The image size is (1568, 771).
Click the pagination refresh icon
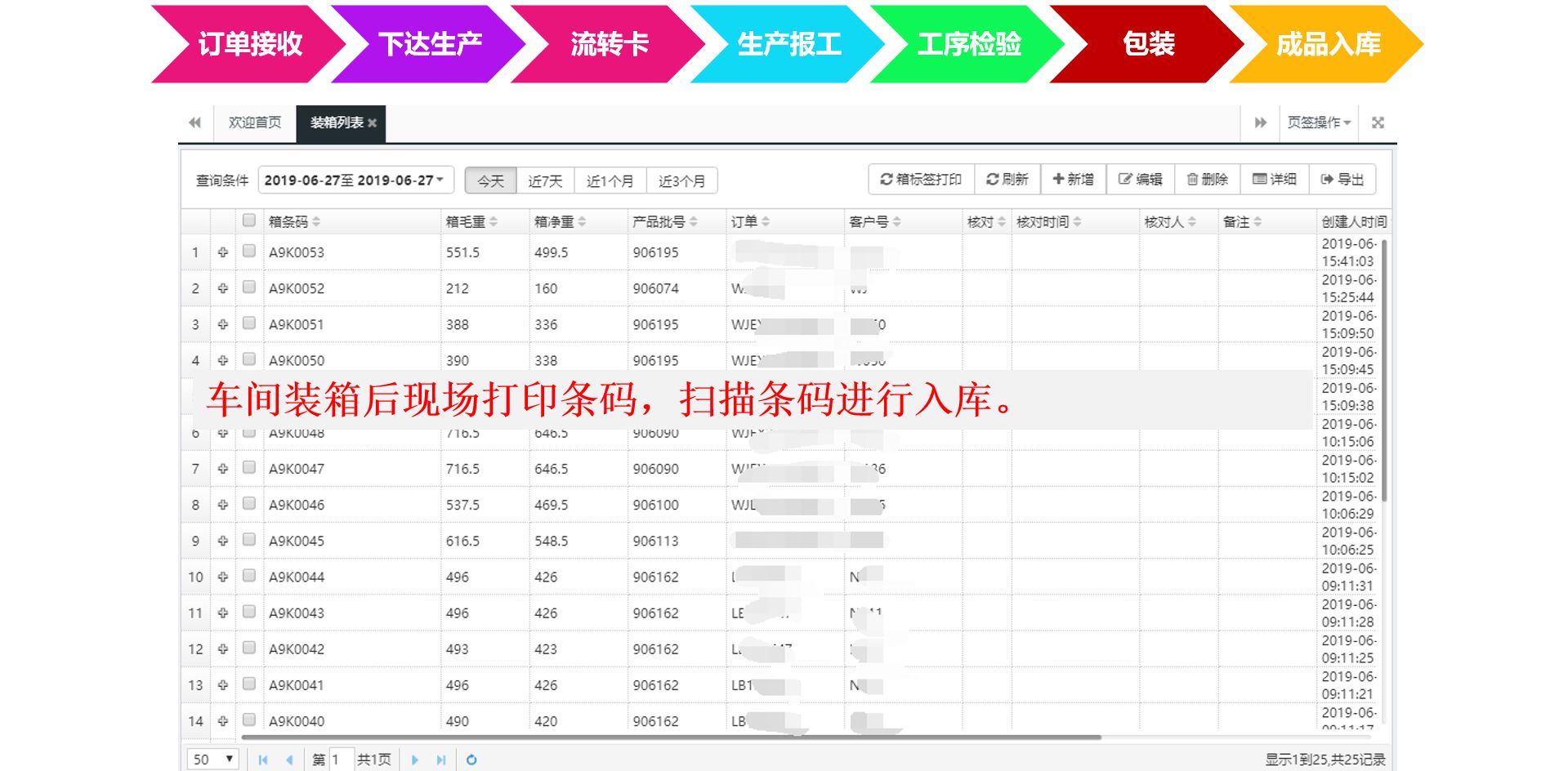click(x=471, y=760)
